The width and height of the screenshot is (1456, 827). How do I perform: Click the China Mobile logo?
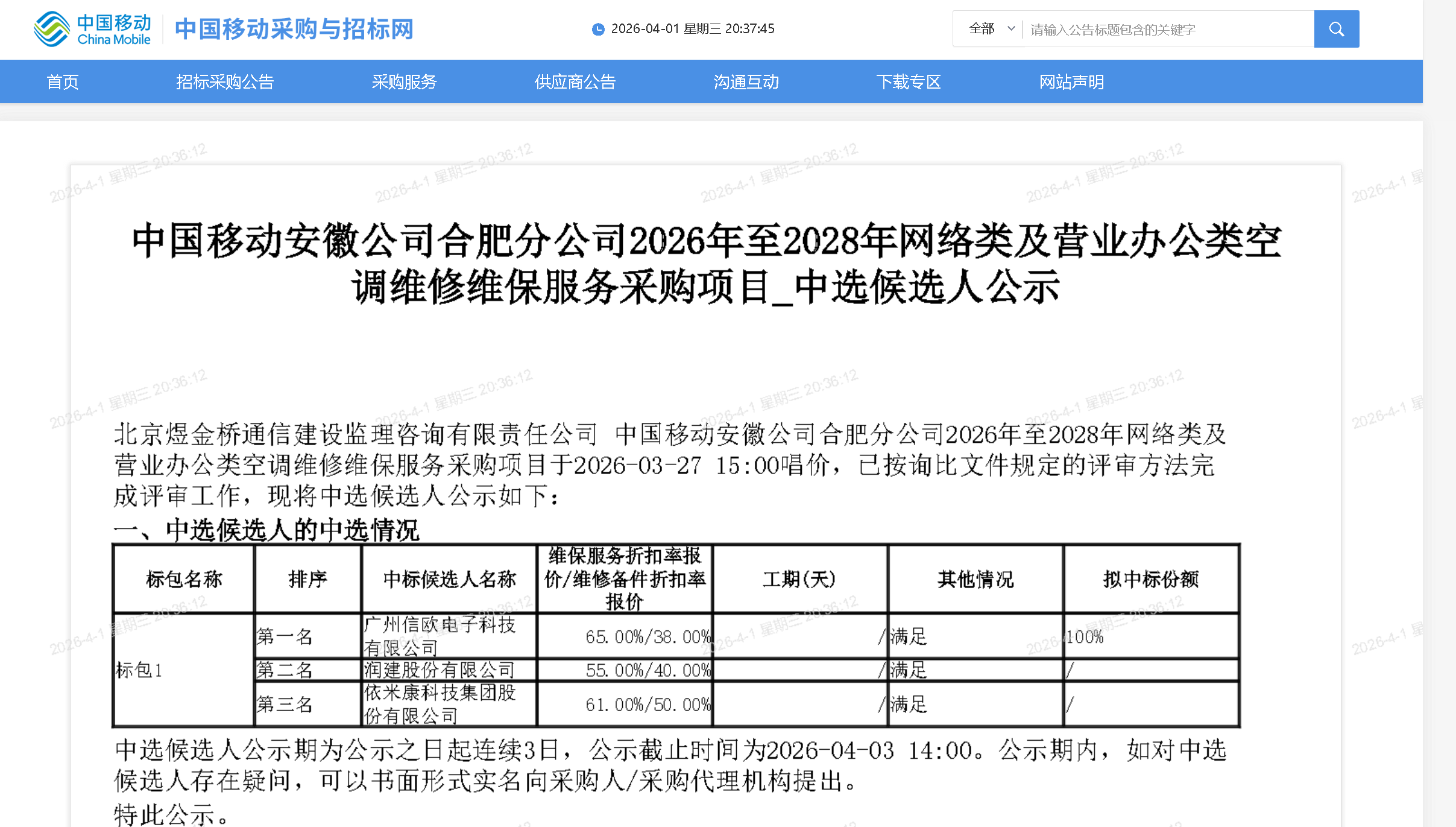point(92,29)
